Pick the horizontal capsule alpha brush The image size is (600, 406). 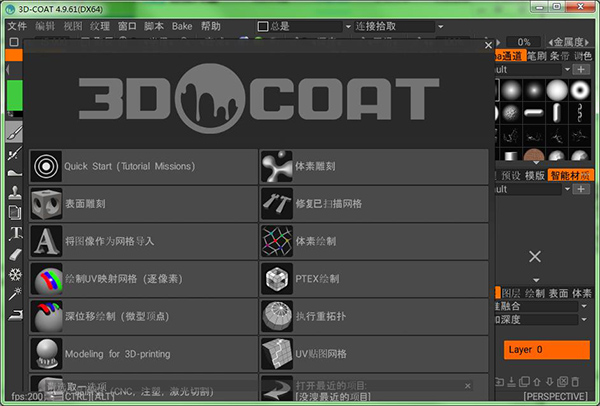(x=533, y=113)
